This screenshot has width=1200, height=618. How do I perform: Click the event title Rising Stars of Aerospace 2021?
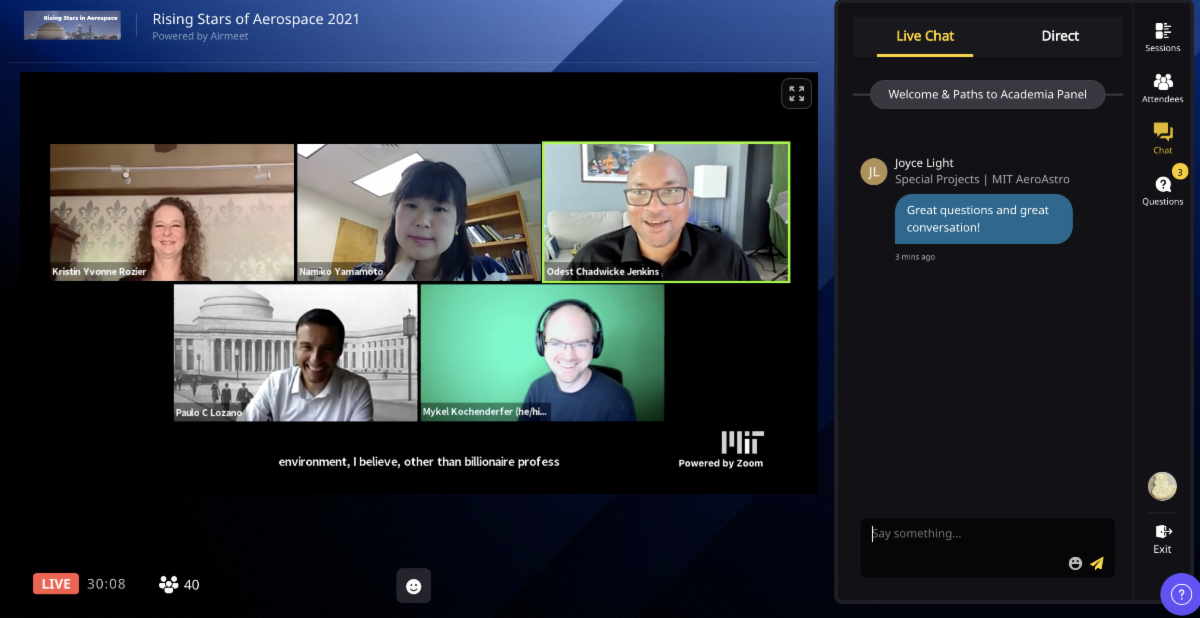(x=256, y=19)
